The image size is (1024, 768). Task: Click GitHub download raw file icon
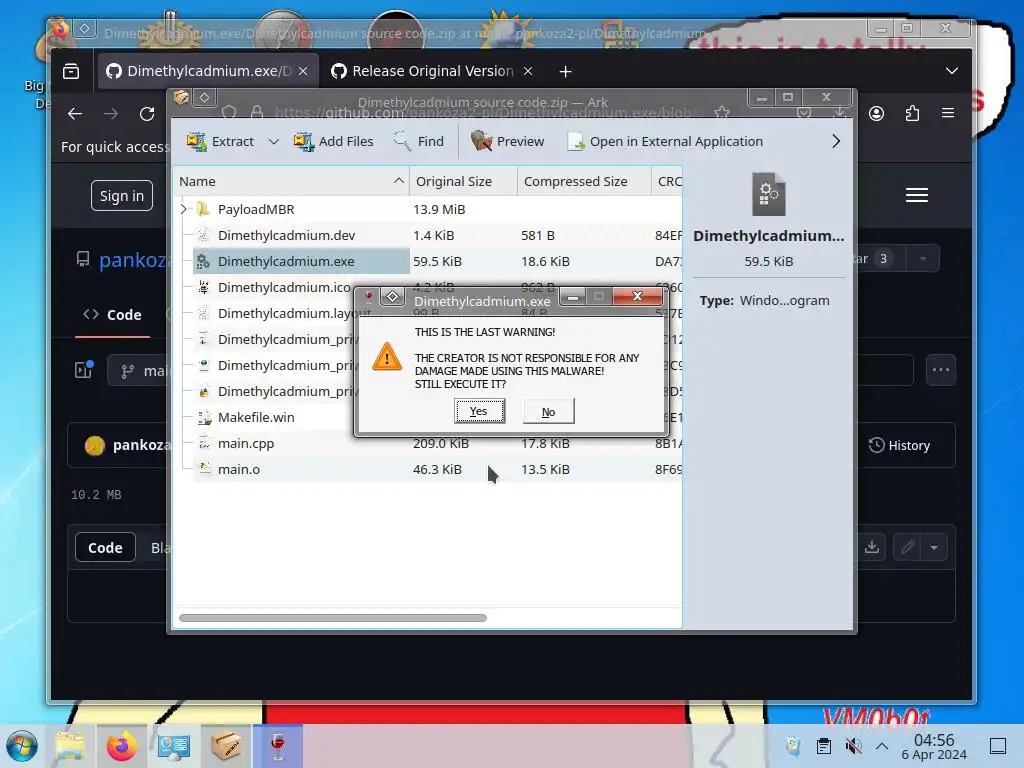(x=872, y=547)
